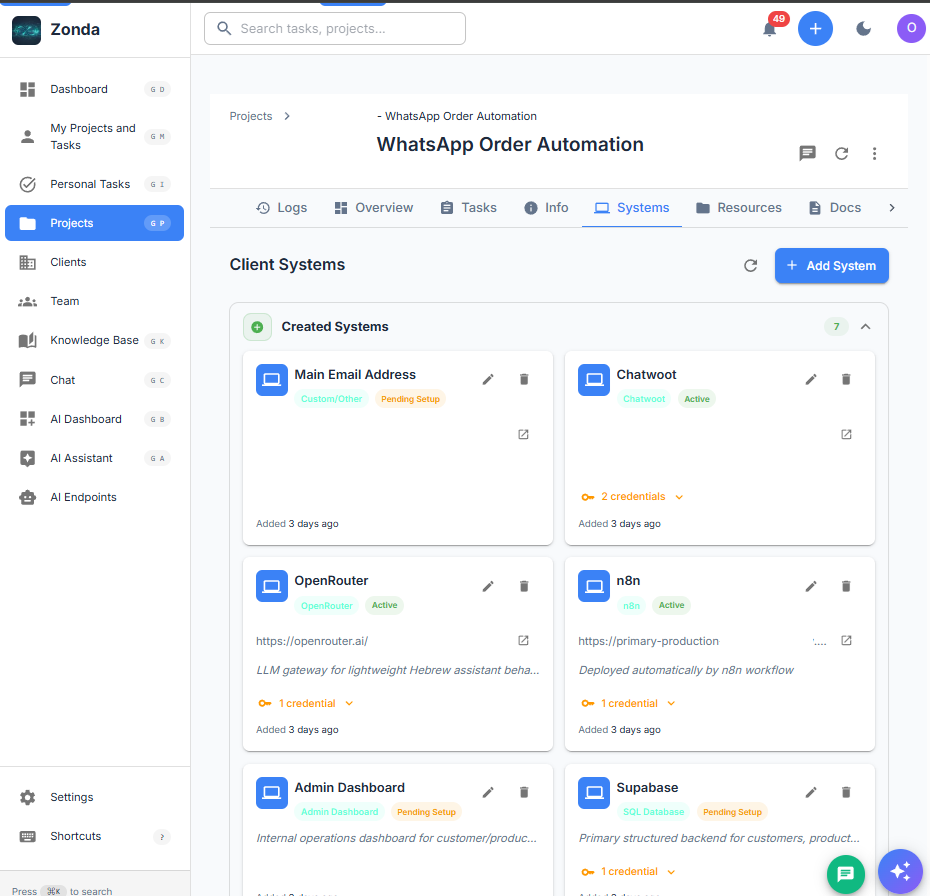Open the AI sparkle floating button
930x896 pixels.
(x=900, y=871)
